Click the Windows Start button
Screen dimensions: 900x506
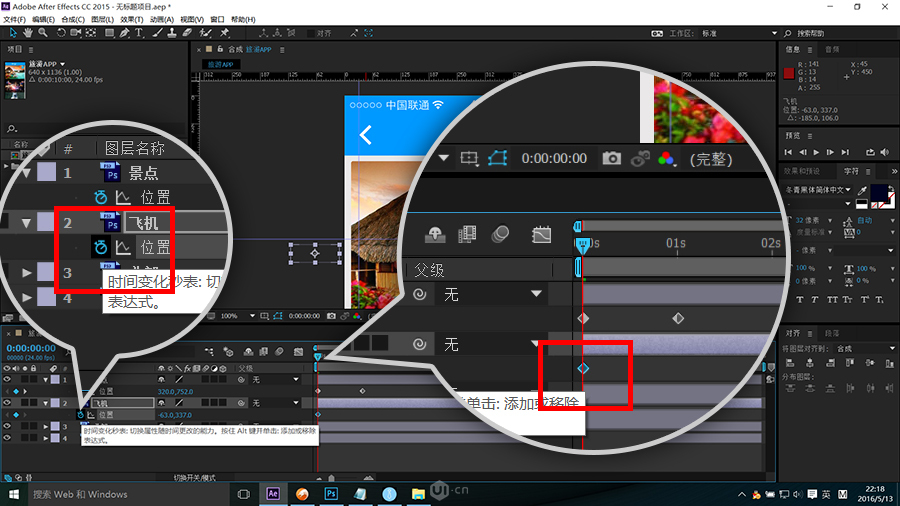tap(14, 494)
